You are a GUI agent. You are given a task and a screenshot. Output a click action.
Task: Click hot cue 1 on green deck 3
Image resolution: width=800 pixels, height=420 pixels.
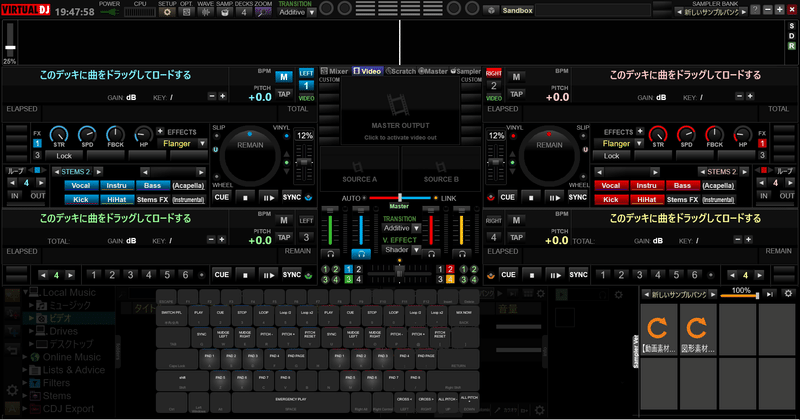93,275
